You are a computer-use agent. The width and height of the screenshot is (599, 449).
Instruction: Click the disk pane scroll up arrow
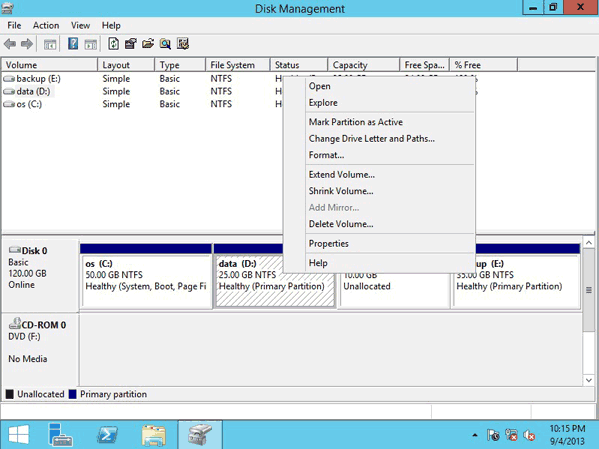coord(589,243)
